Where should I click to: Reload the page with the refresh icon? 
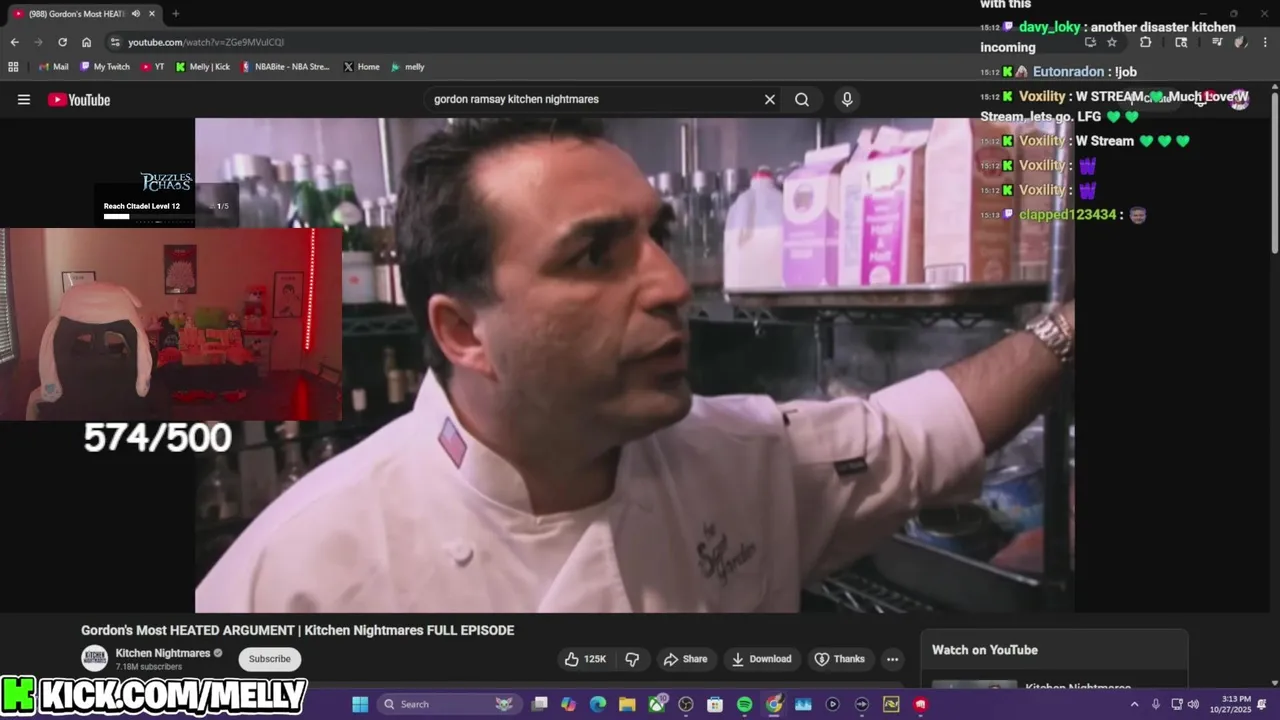tap(62, 42)
